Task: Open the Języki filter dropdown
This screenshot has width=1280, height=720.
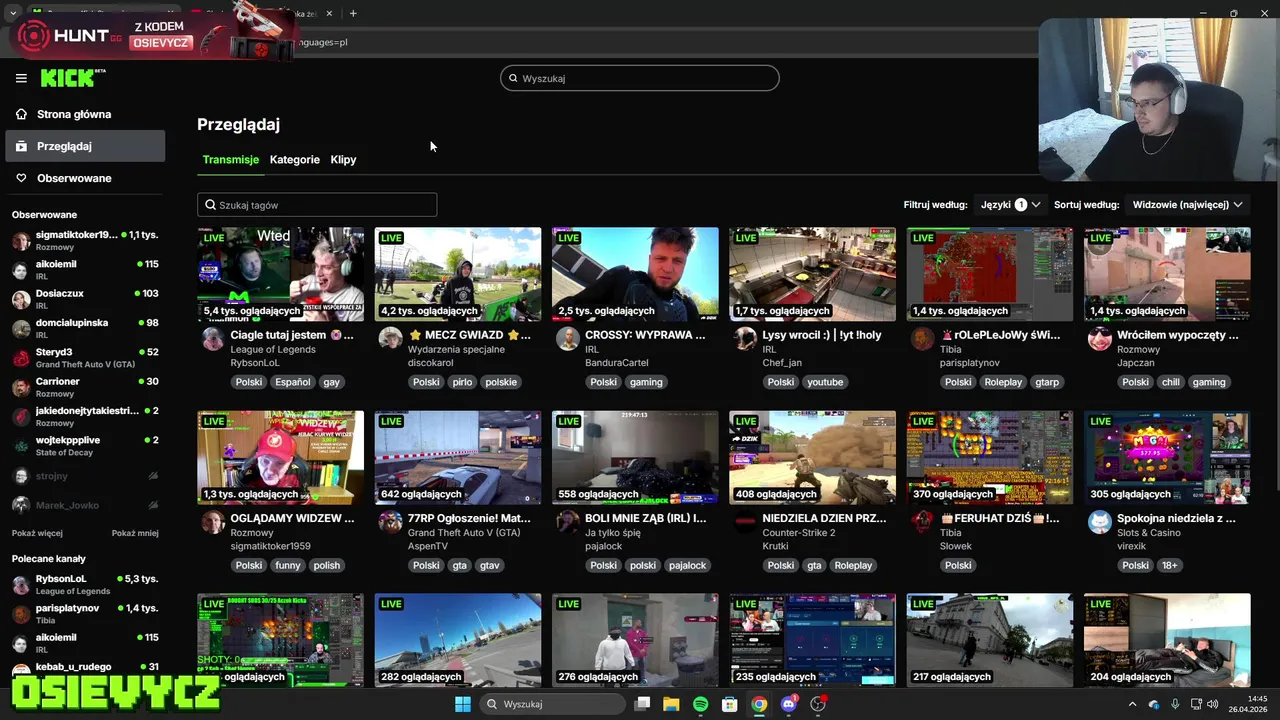Action: (x=1010, y=204)
